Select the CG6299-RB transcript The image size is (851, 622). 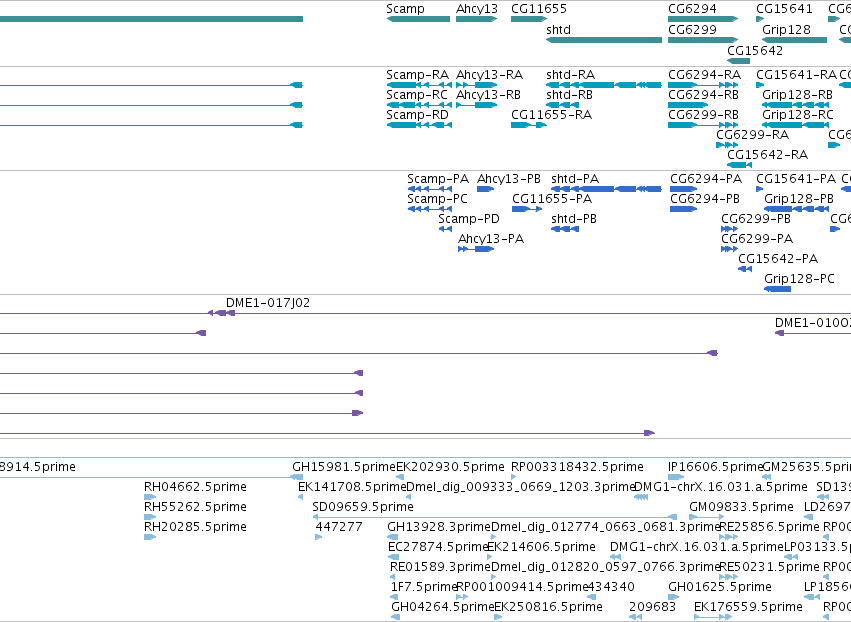[703, 125]
